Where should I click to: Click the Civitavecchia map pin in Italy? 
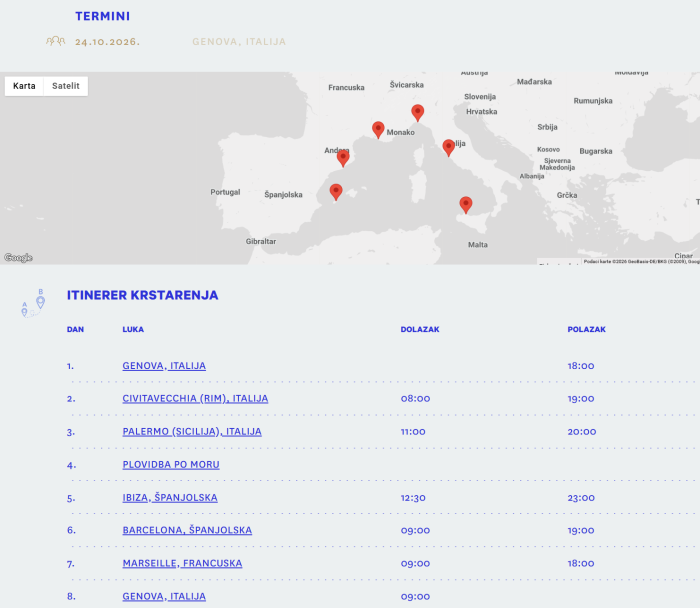448,146
